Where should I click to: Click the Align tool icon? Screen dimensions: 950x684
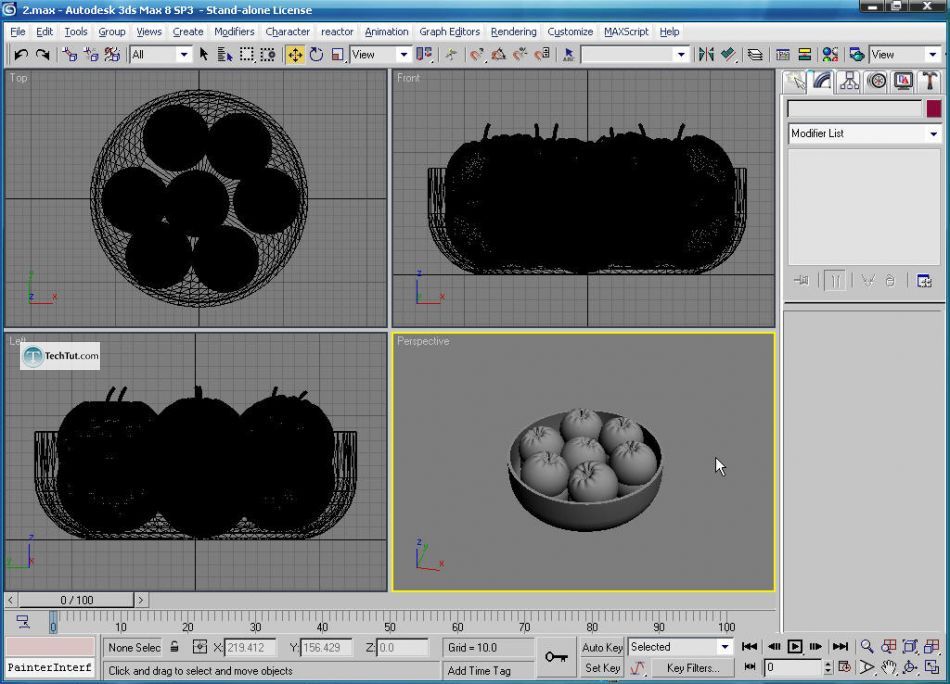(728, 55)
